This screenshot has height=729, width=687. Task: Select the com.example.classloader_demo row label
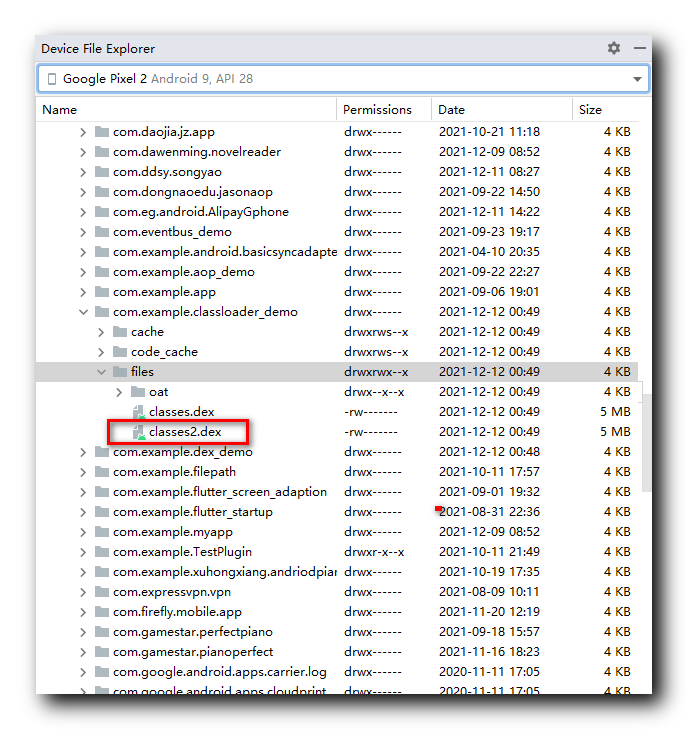205,312
